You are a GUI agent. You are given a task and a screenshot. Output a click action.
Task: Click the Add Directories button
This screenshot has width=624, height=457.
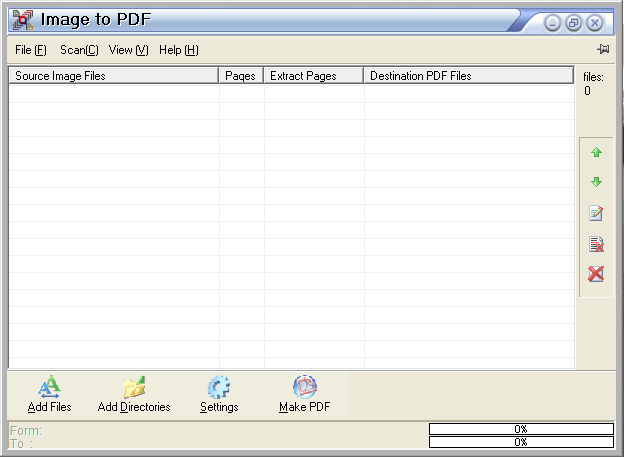pyautogui.click(x=134, y=394)
